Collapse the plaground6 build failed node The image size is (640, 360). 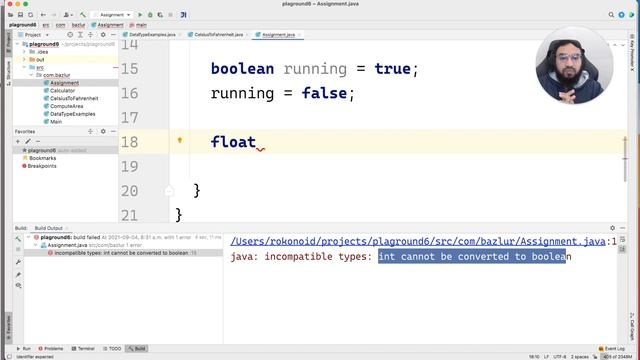click(x=29, y=237)
